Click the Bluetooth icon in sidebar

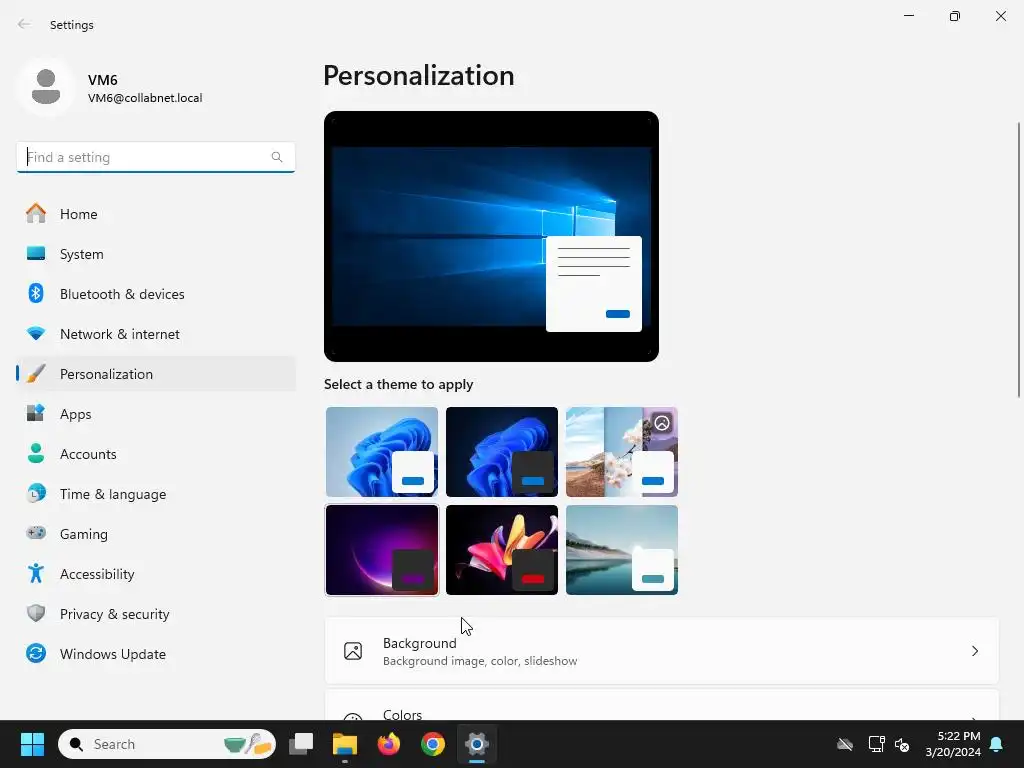point(36,293)
